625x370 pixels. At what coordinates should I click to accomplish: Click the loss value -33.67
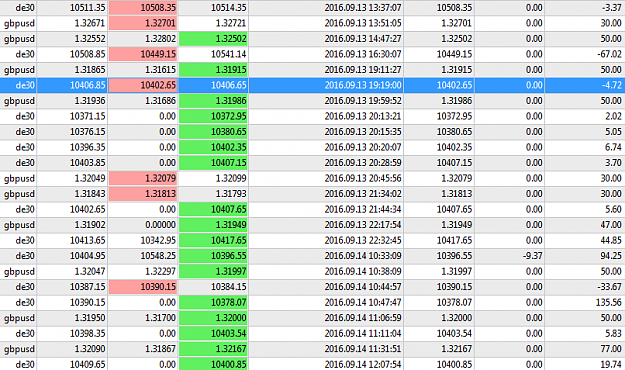(x=610, y=287)
